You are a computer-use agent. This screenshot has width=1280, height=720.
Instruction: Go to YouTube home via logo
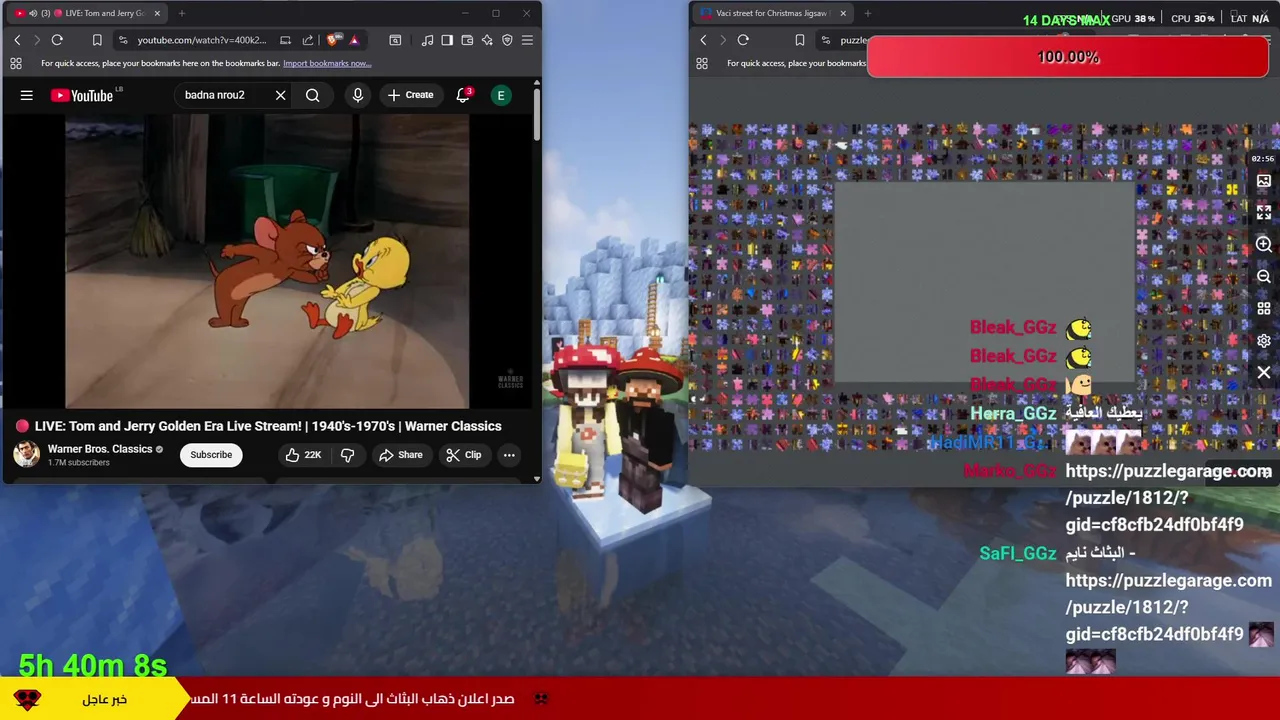(x=82, y=95)
